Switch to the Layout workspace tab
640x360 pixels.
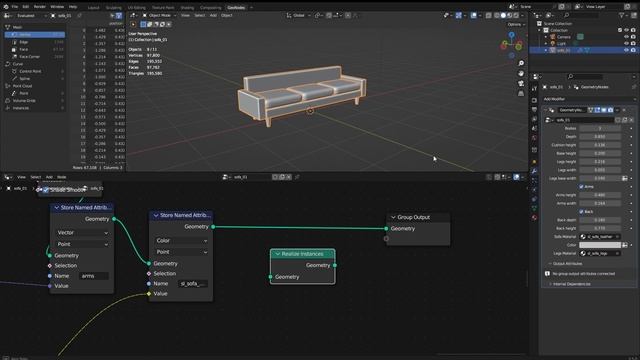pyautogui.click(x=93, y=7)
